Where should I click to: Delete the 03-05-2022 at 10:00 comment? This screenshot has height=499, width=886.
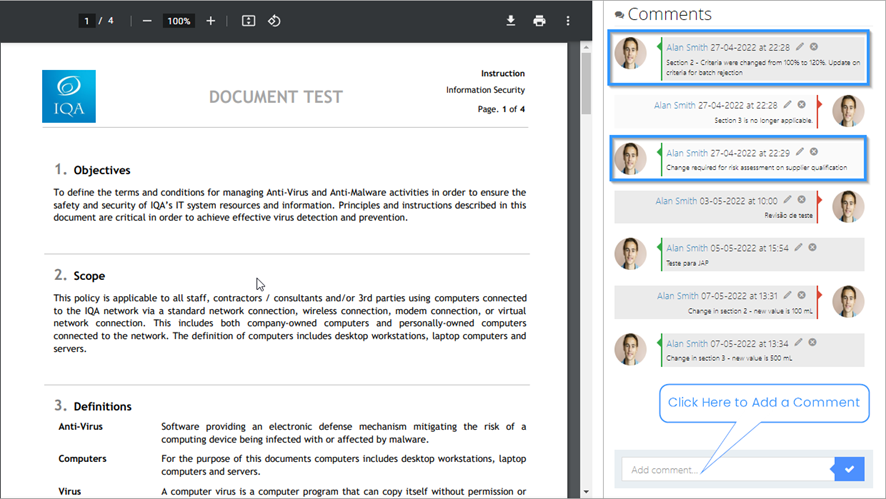[x=801, y=199]
